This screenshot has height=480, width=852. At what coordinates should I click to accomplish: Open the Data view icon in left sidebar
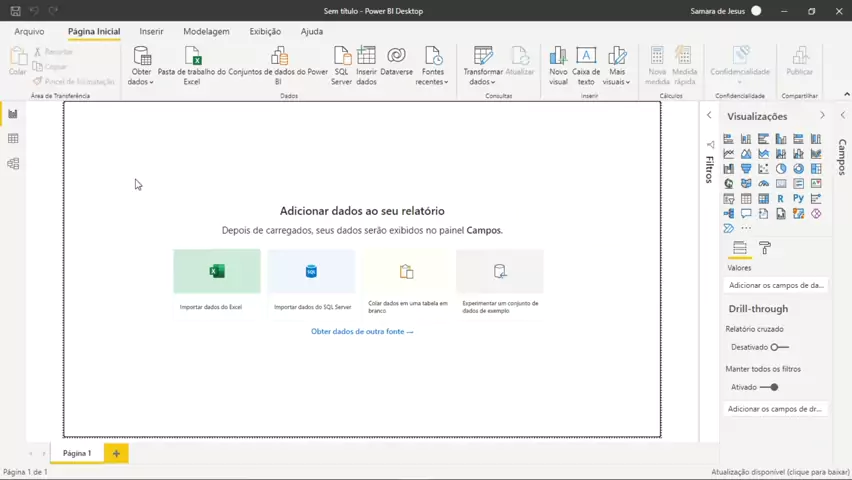coord(13,139)
